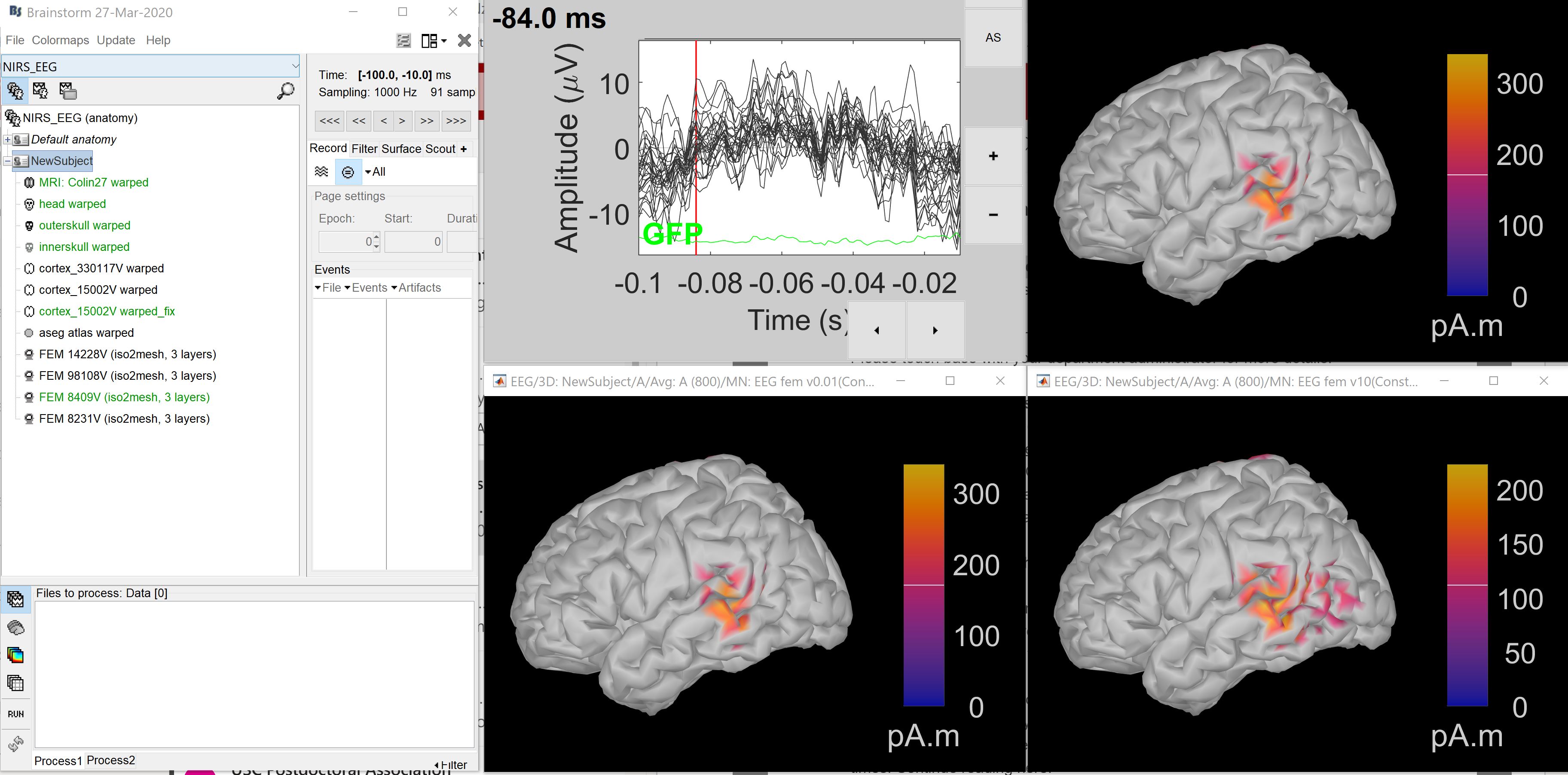Switch to functional data sorted by conditions
This screenshot has width=1568, height=775.
coord(67,91)
